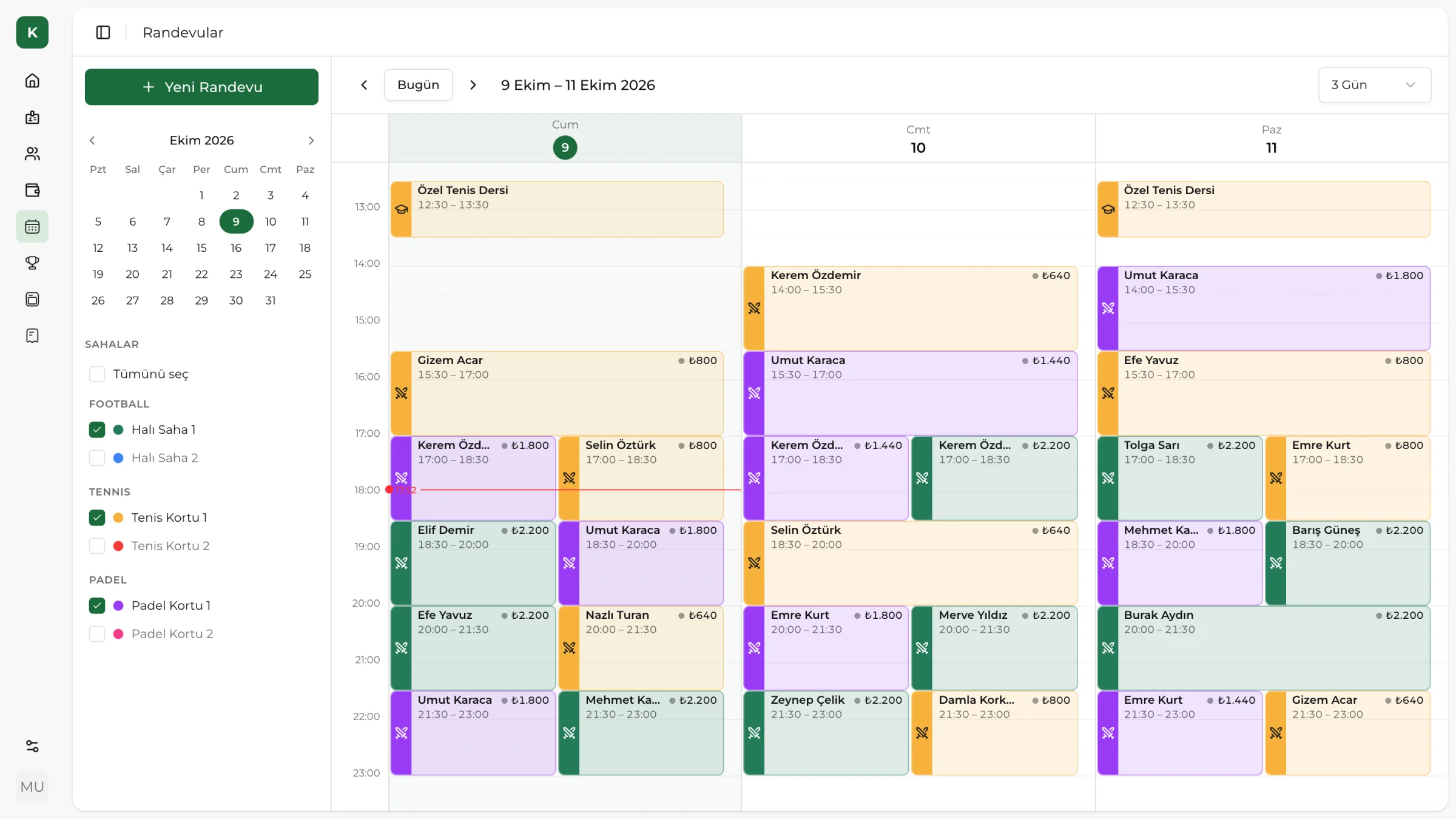Open the 3 Gün view dropdown

click(x=1374, y=85)
